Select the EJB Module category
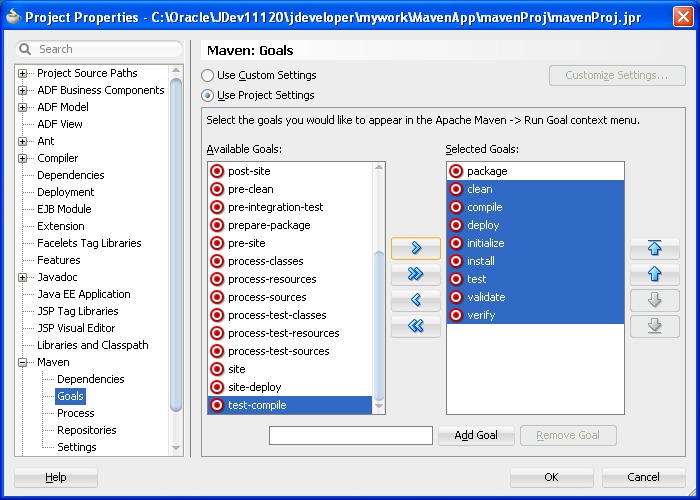 click(x=64, y=209)
